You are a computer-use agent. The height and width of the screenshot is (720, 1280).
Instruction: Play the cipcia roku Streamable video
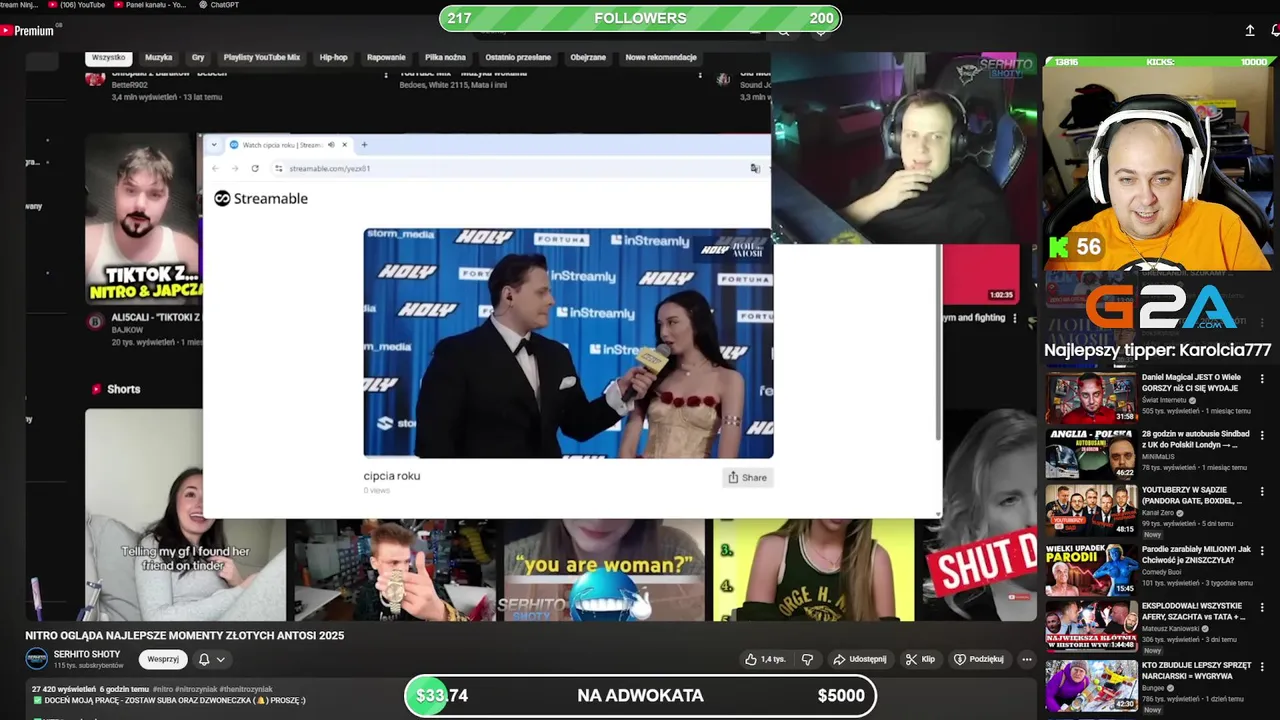click(568, 343)
